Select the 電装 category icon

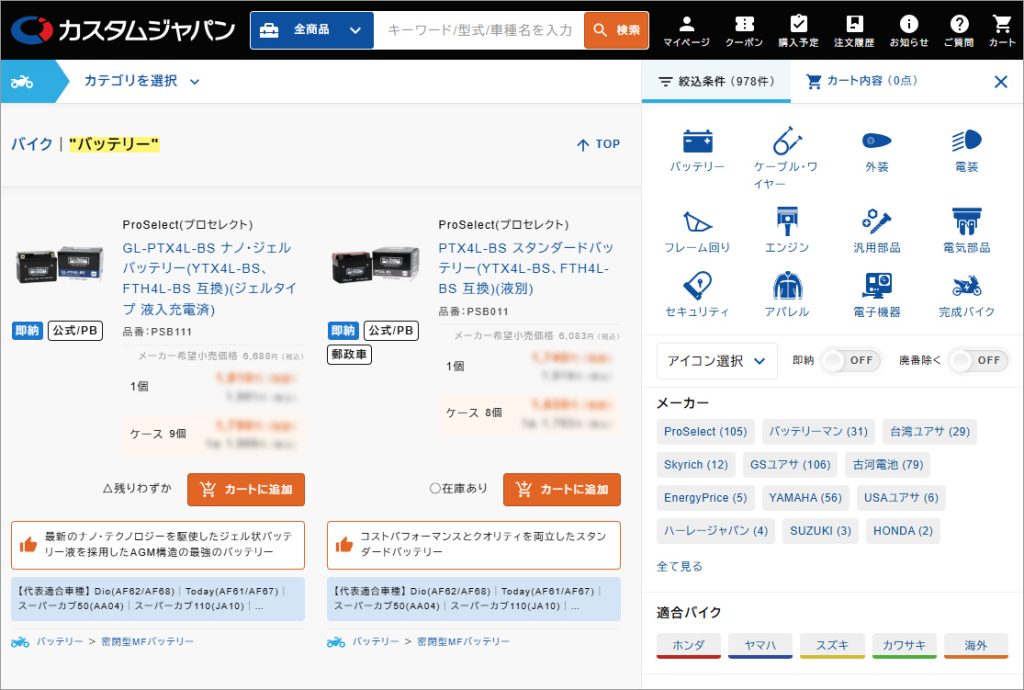(x=967, y=150)
